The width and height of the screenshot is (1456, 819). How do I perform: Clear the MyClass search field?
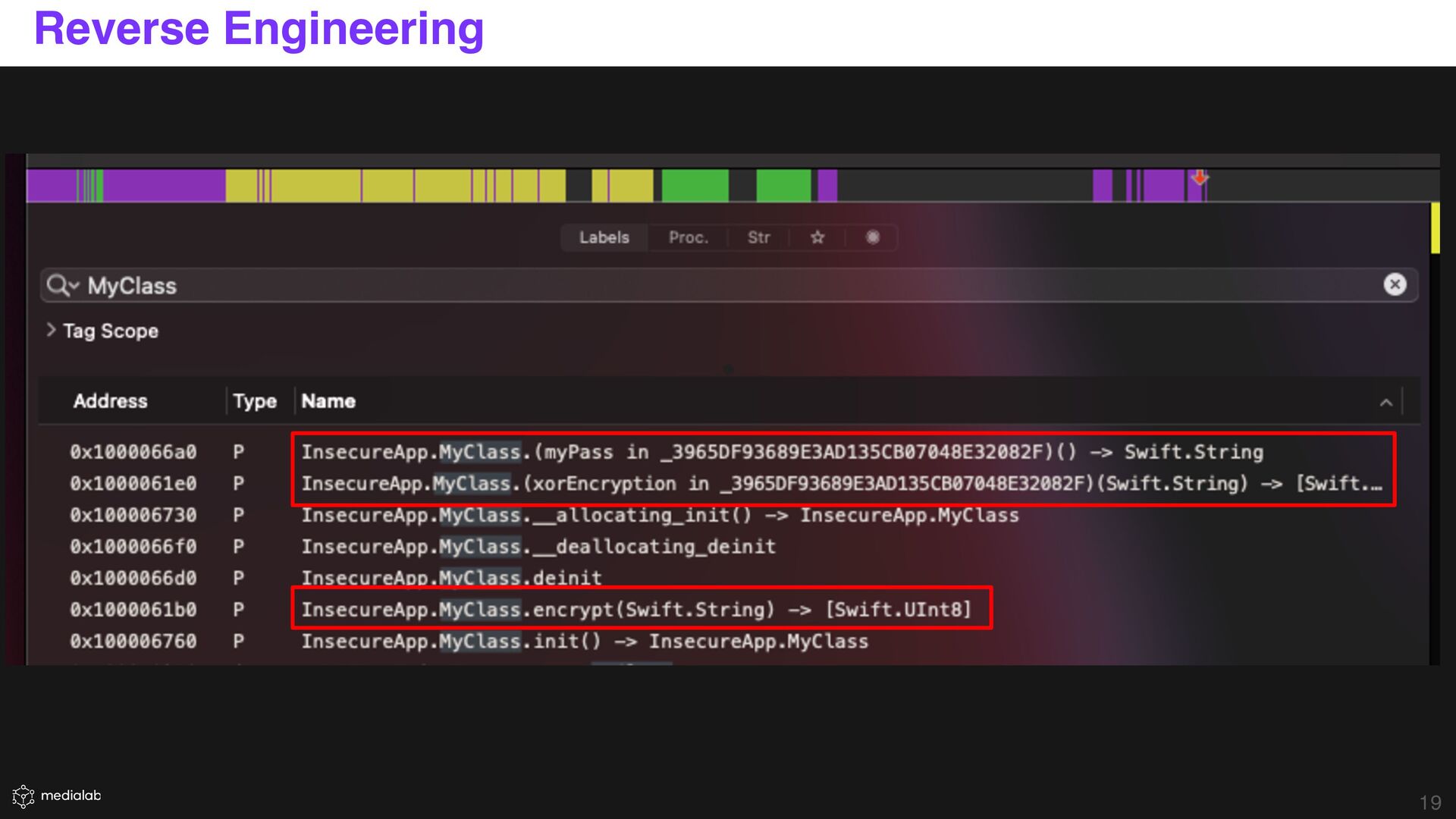pos(1394,284)
